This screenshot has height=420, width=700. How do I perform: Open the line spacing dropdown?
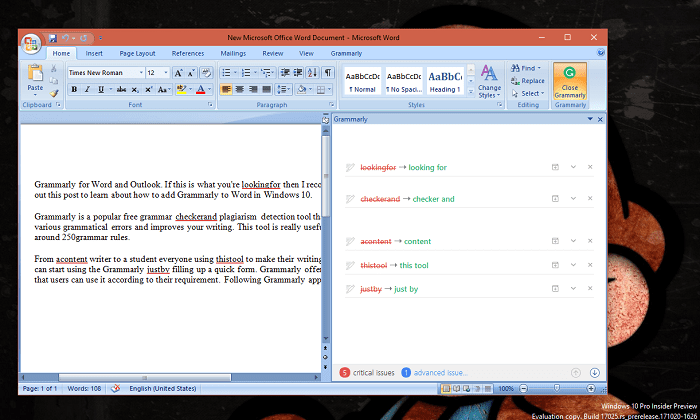(283, 89)
